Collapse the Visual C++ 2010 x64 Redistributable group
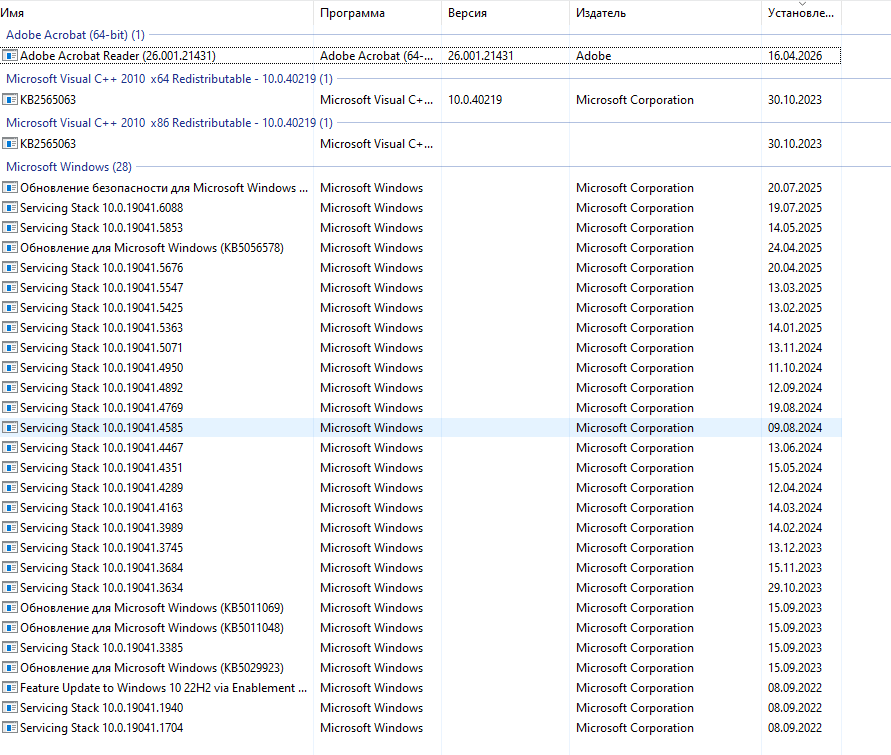Screen dimensions: 891x755 point(169,79)
